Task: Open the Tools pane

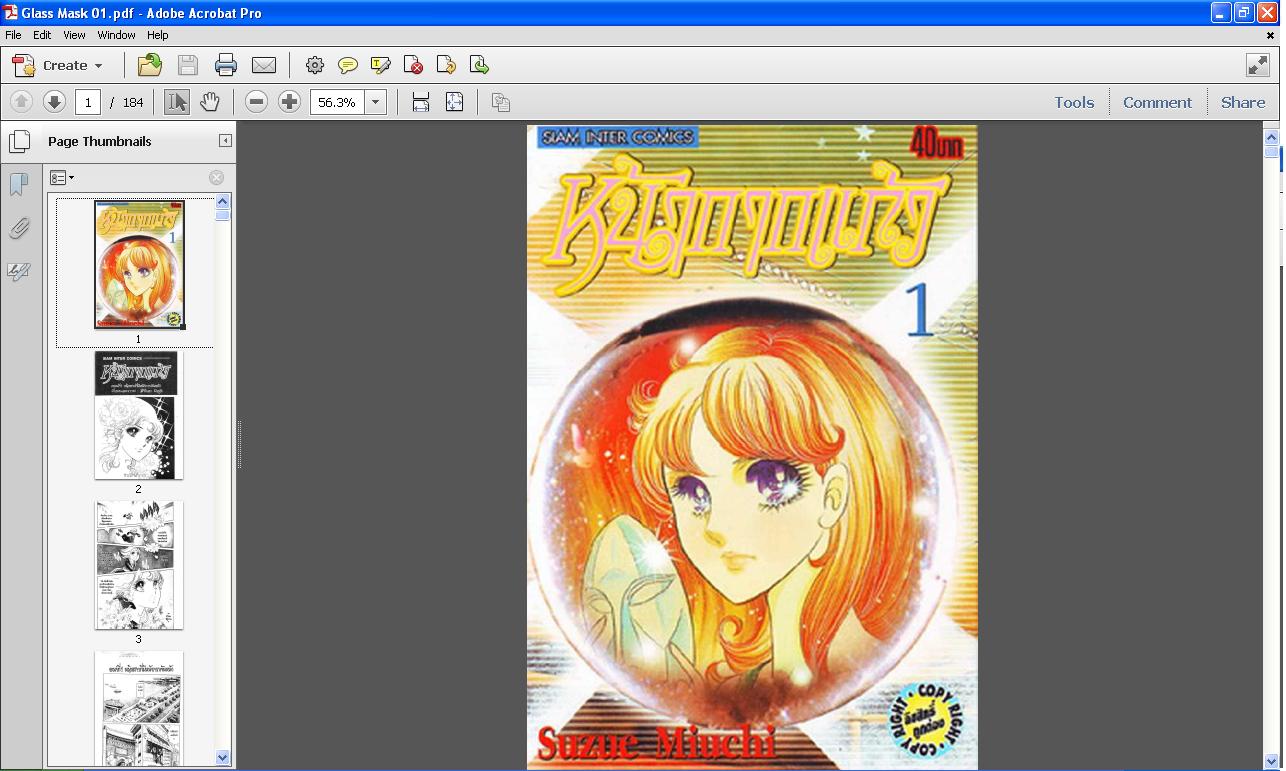Action: click(1074, 102)
